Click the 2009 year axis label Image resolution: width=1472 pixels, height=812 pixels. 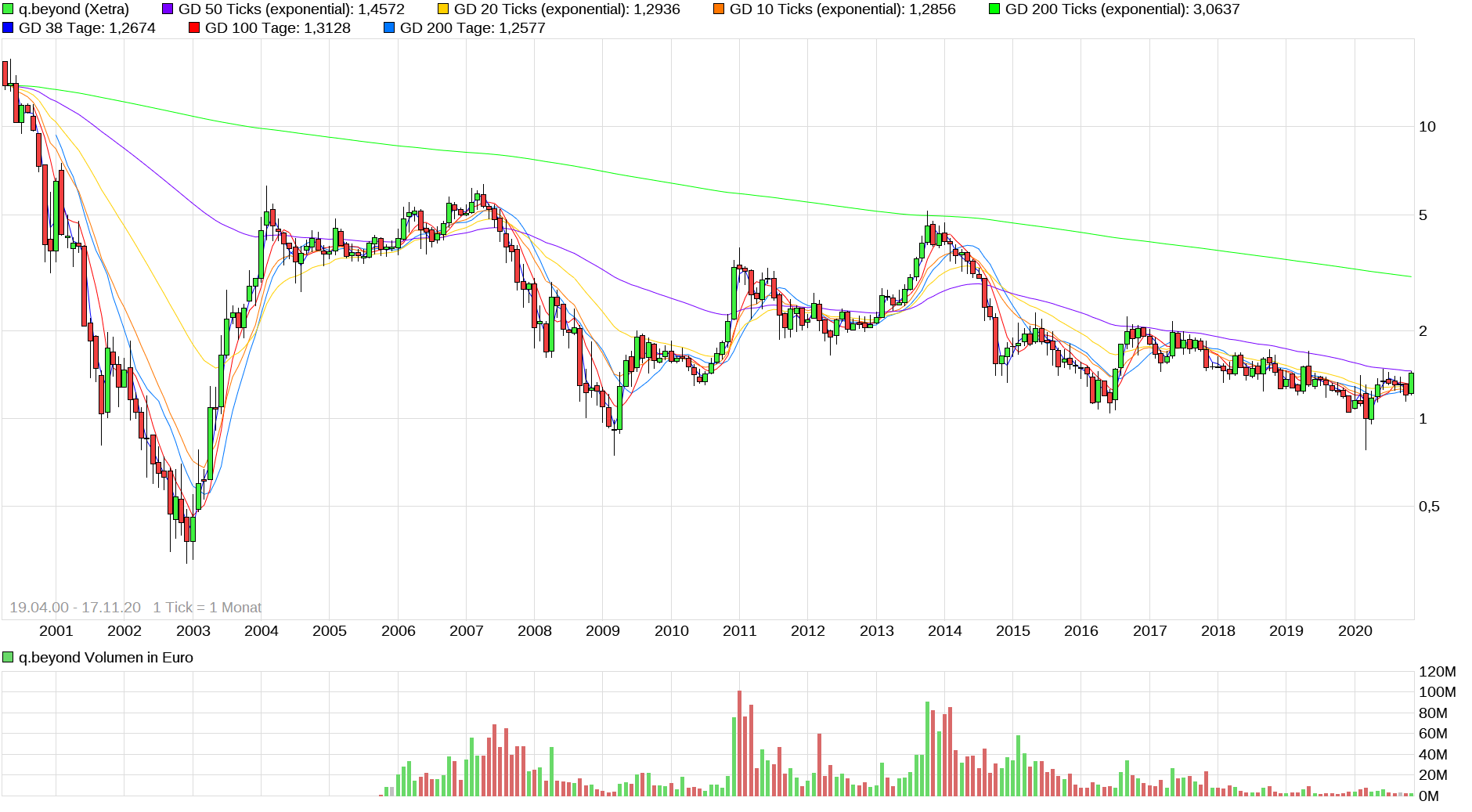603,631
